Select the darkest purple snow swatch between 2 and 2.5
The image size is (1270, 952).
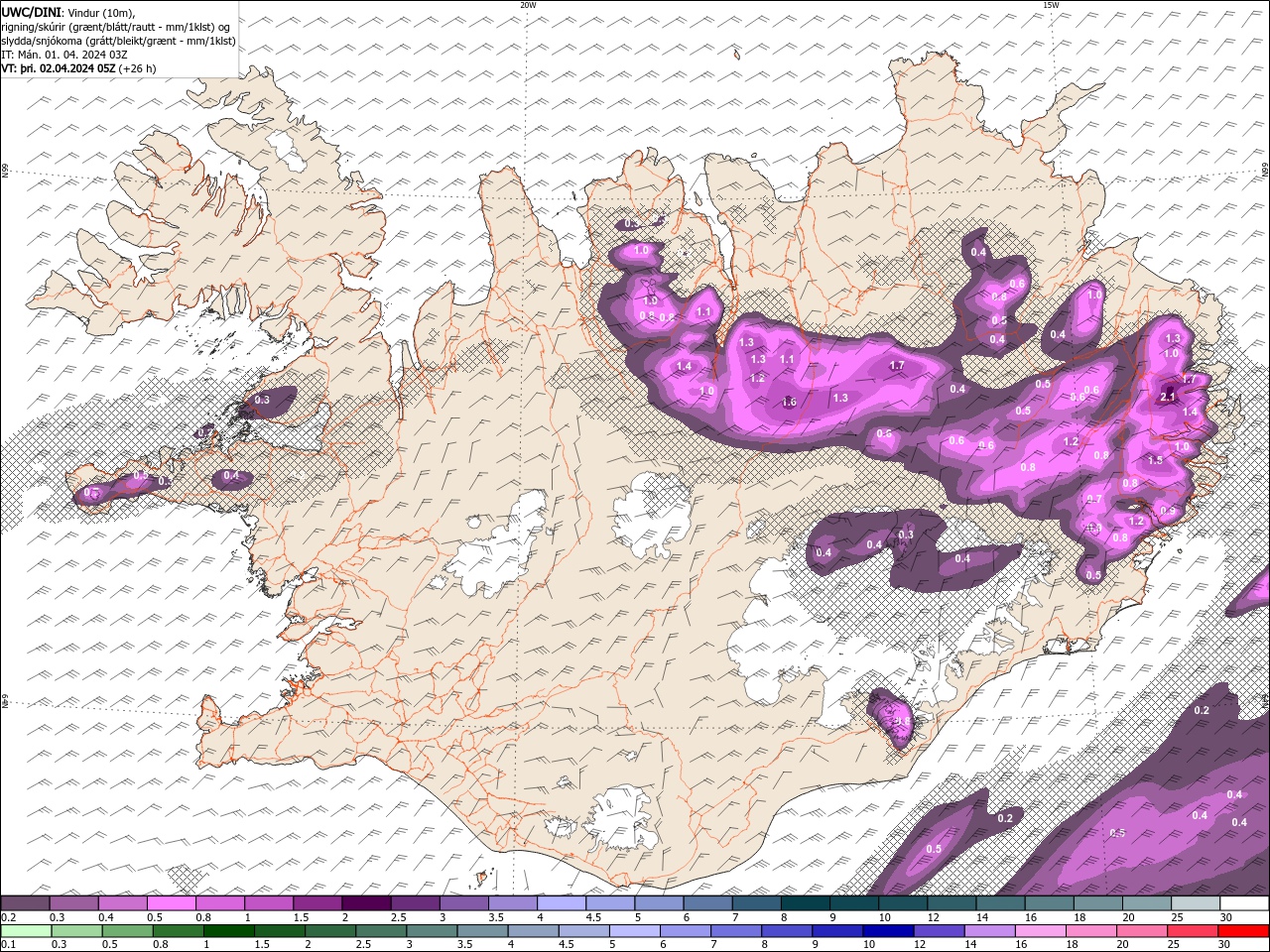tap(366, 903)
